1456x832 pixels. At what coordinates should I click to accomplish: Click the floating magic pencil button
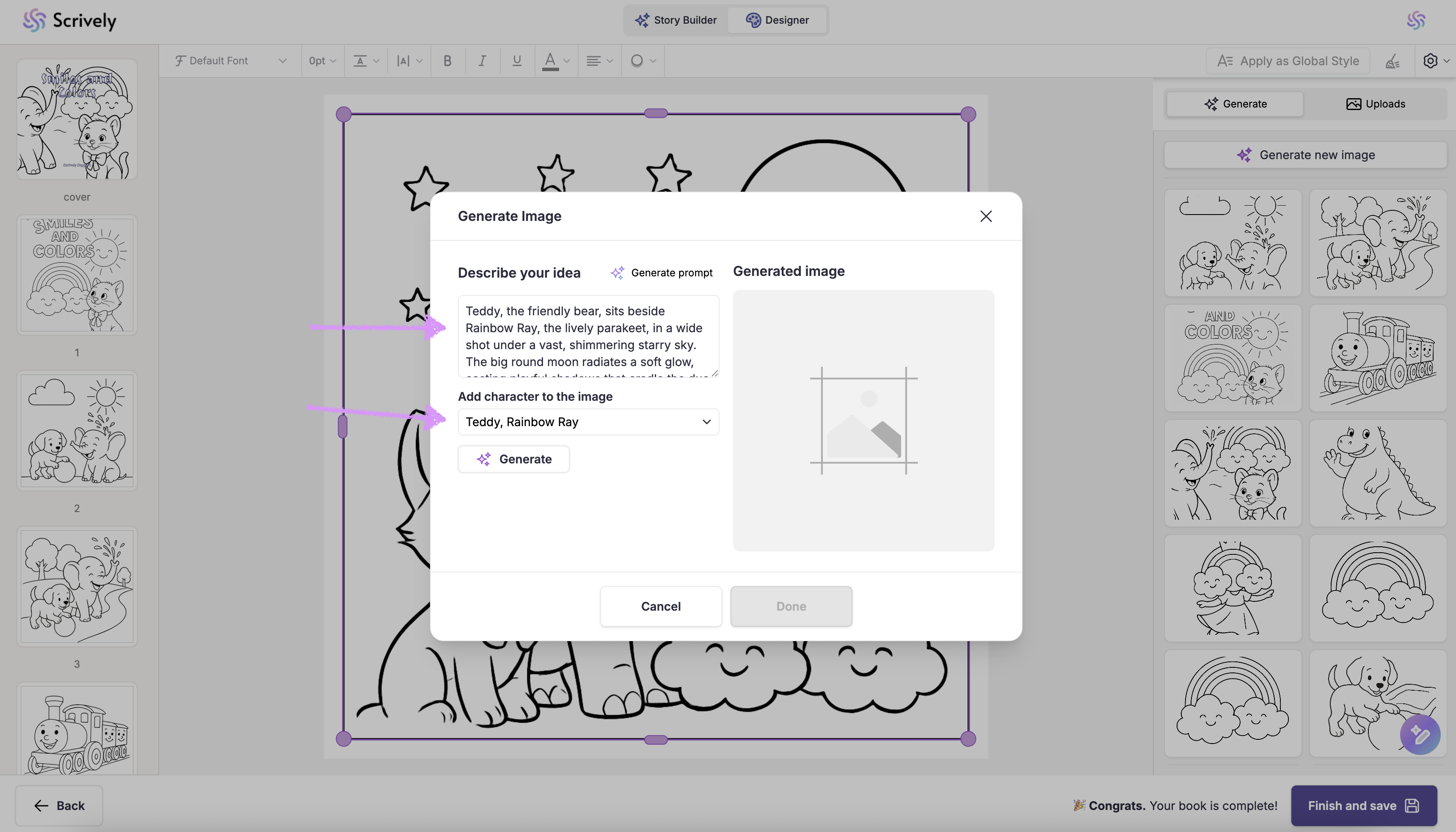[x=1420, y=734]
